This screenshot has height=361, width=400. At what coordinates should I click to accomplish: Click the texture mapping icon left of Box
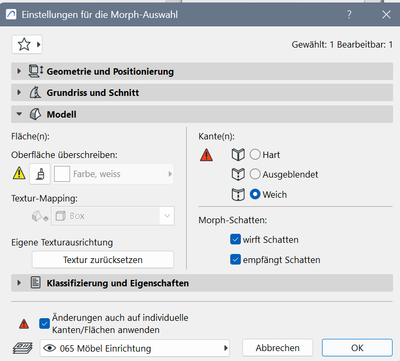click(40, 216)
